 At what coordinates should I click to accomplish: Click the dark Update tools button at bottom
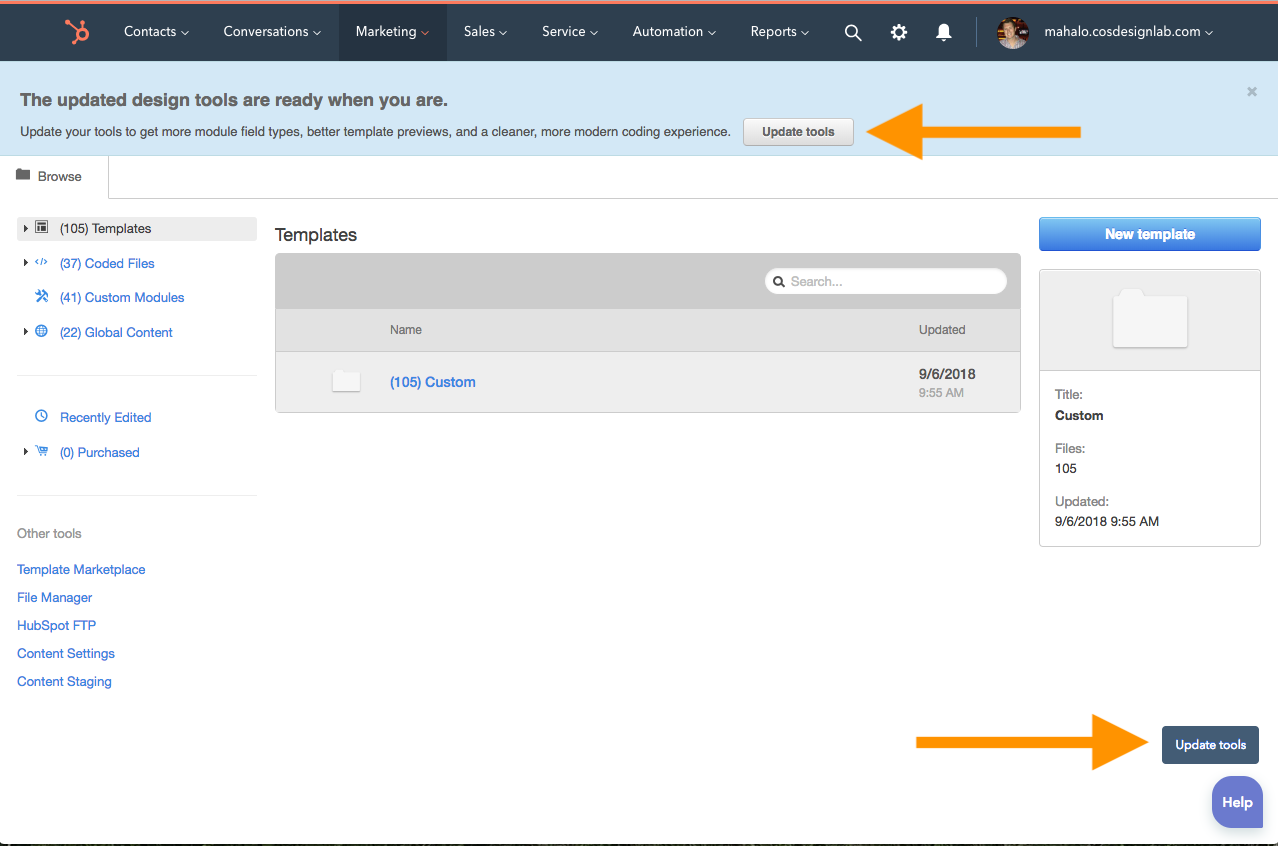point(1210,745)
